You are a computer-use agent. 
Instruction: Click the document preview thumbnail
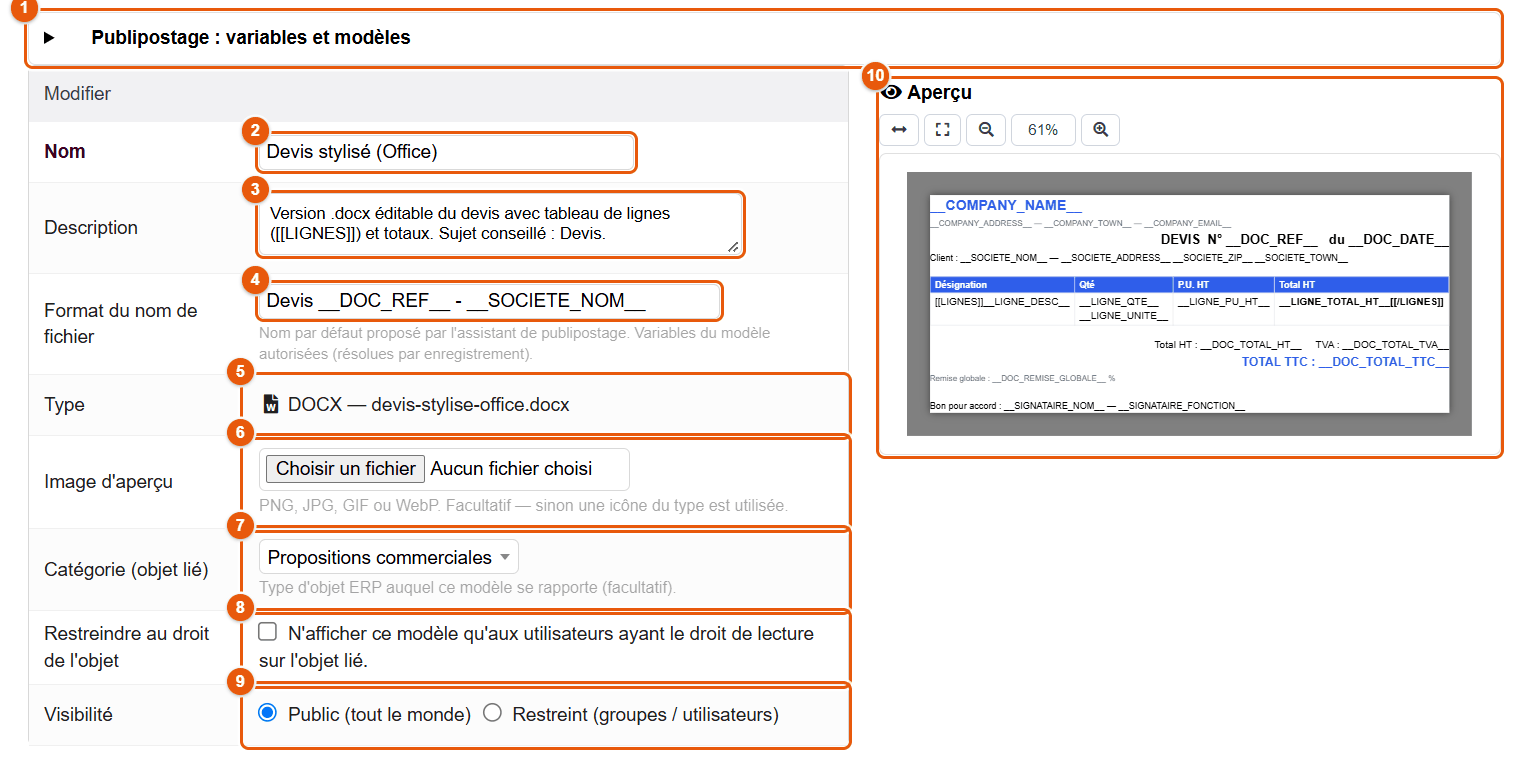click(x=1189, y=303)
